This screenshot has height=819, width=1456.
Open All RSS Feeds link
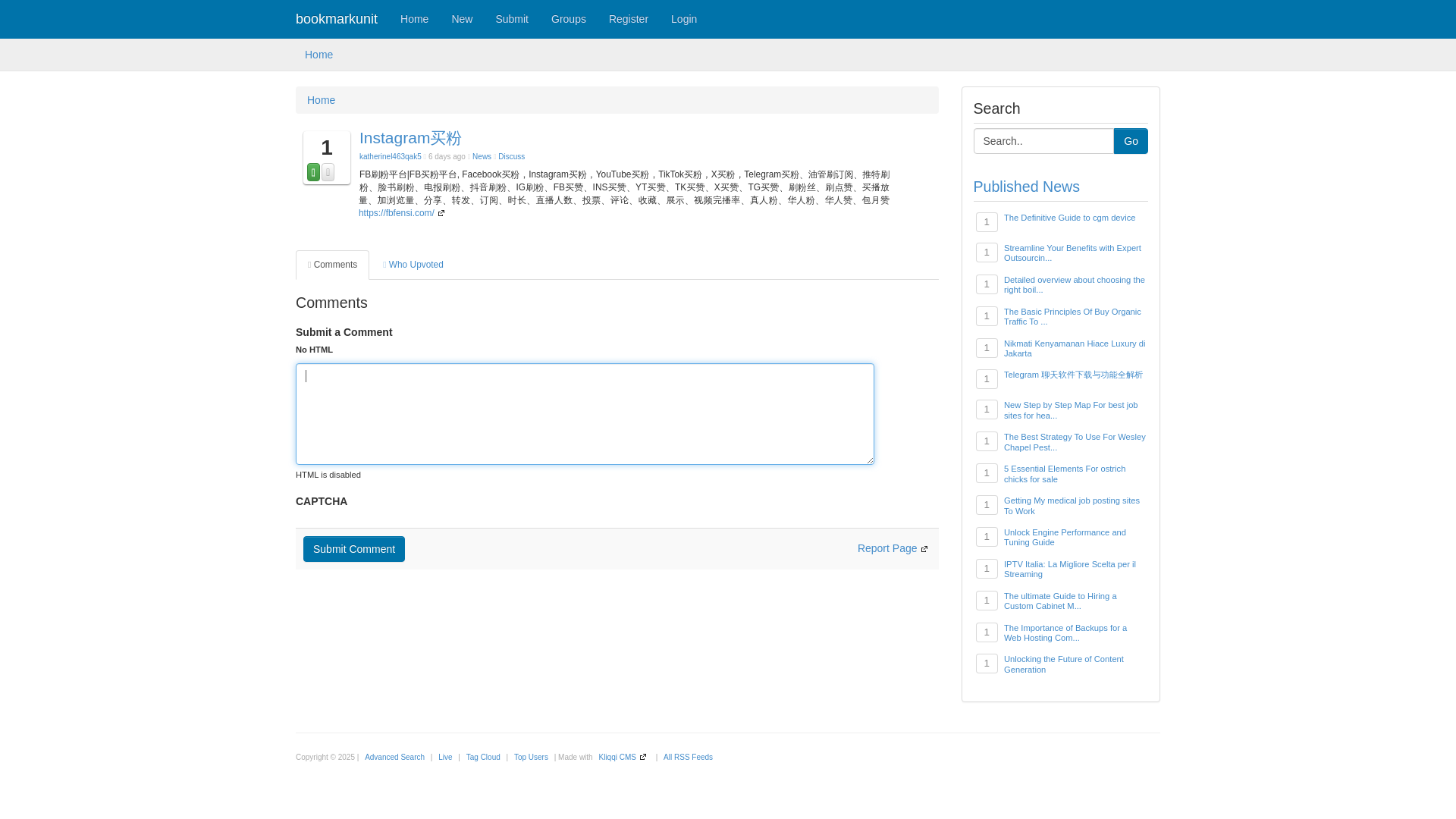coord(688,757)
